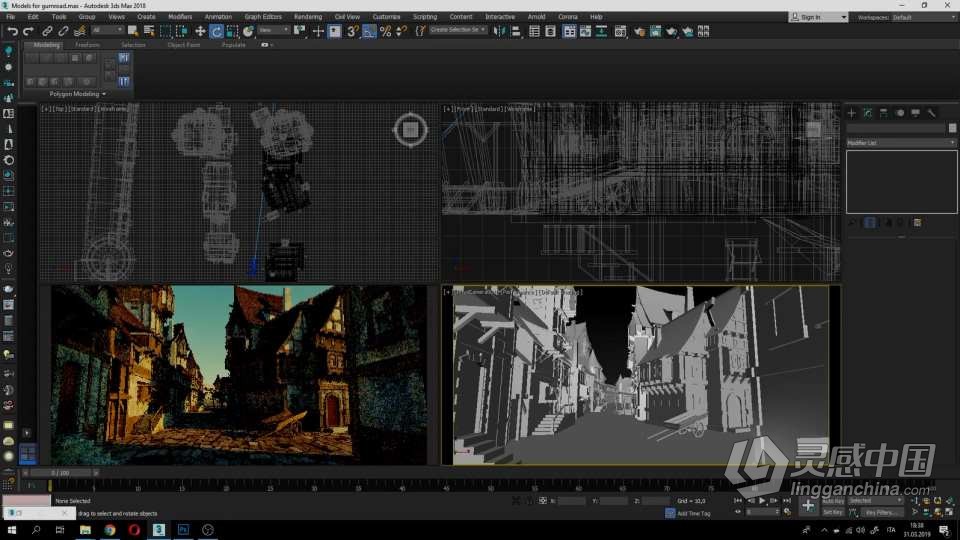This screenshot has height=540, width=960.
Task: Switch to the Freeform ribbon tab
Action: [87, 45]
